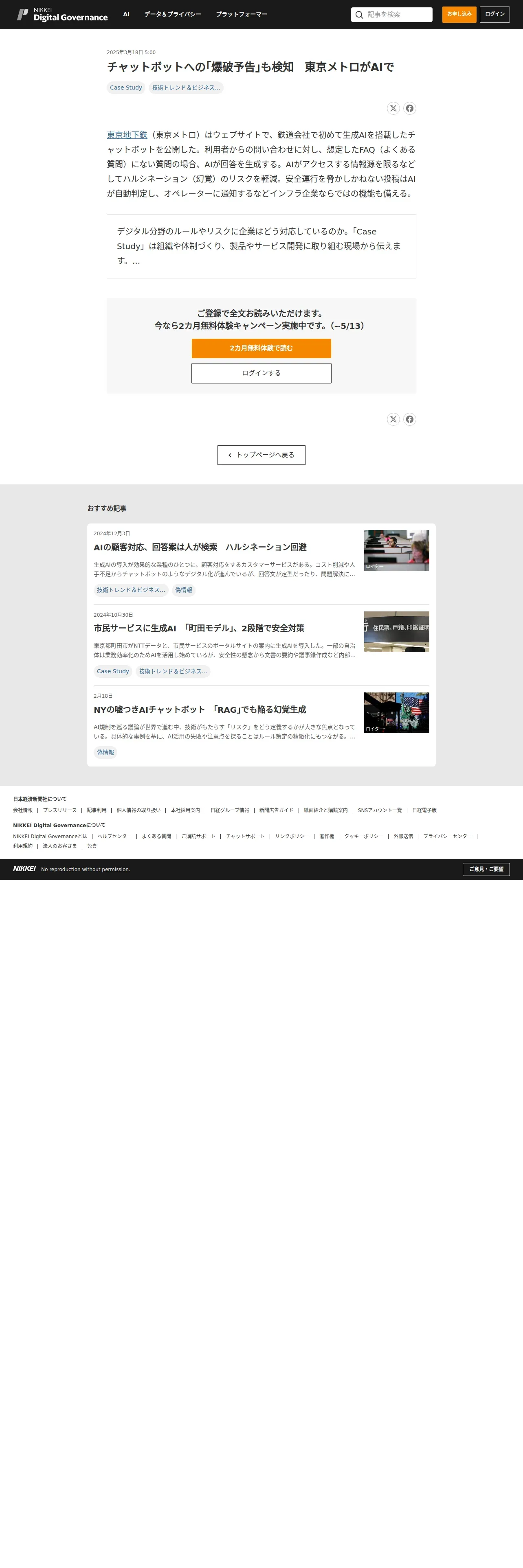The width and height of the screenshot is (523, 1568).
Task: Open thumbnail of AIの顧客対応 article
Action: (x=396, y=550)
